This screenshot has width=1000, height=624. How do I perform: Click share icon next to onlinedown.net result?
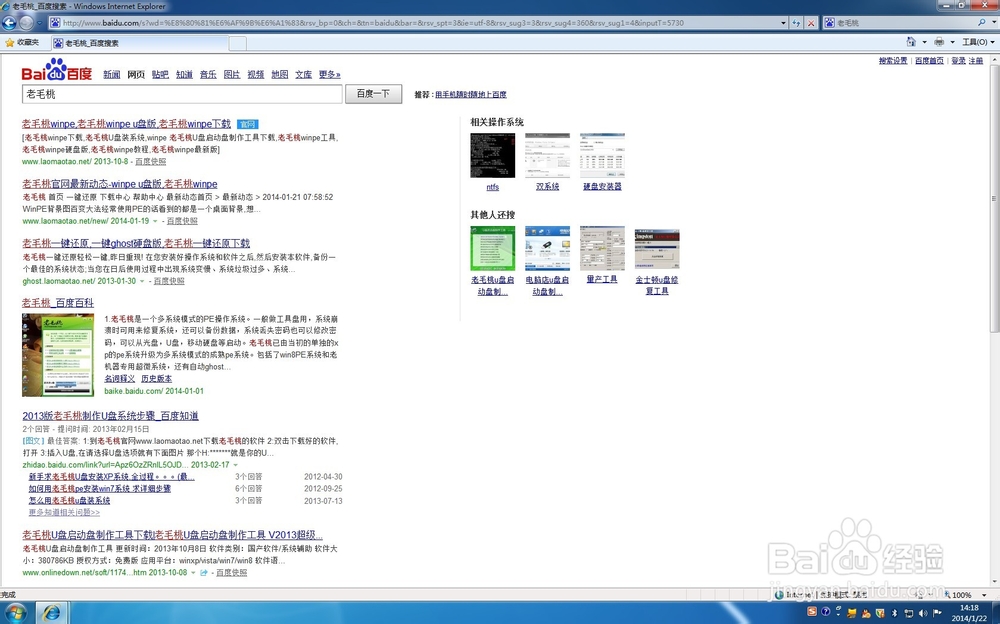pyautogui.click(x=204, y=573)
